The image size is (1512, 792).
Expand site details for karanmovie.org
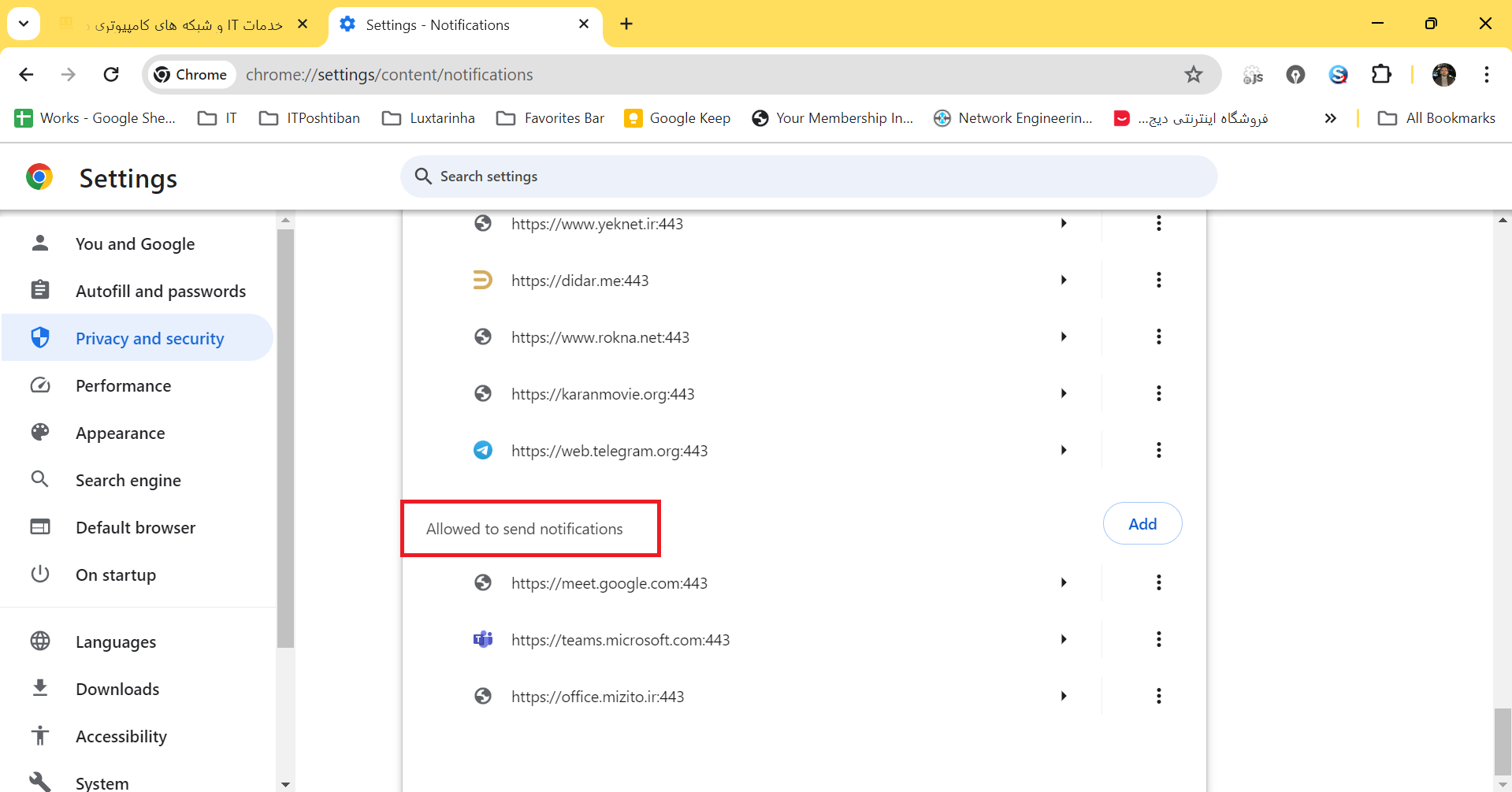point(1064,393)
